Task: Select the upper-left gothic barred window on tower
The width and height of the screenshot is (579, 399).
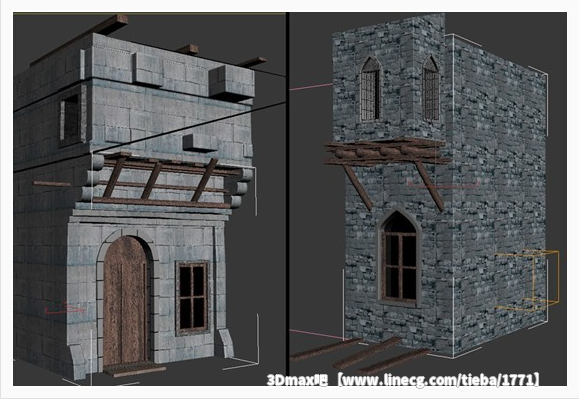Action: tap(370, 89)
